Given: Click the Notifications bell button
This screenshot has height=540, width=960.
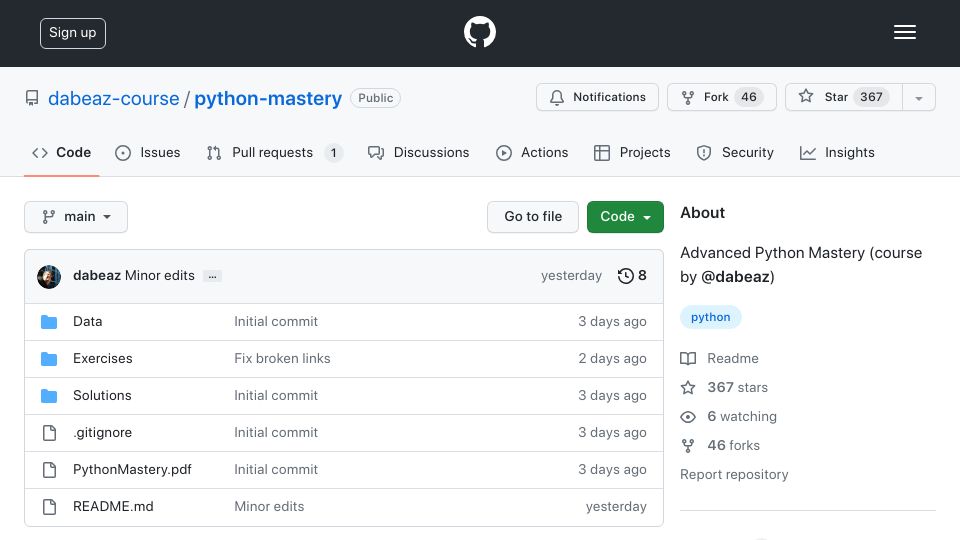Looking at the screenshot, I should pyautogui.click(x=597, y=97).
